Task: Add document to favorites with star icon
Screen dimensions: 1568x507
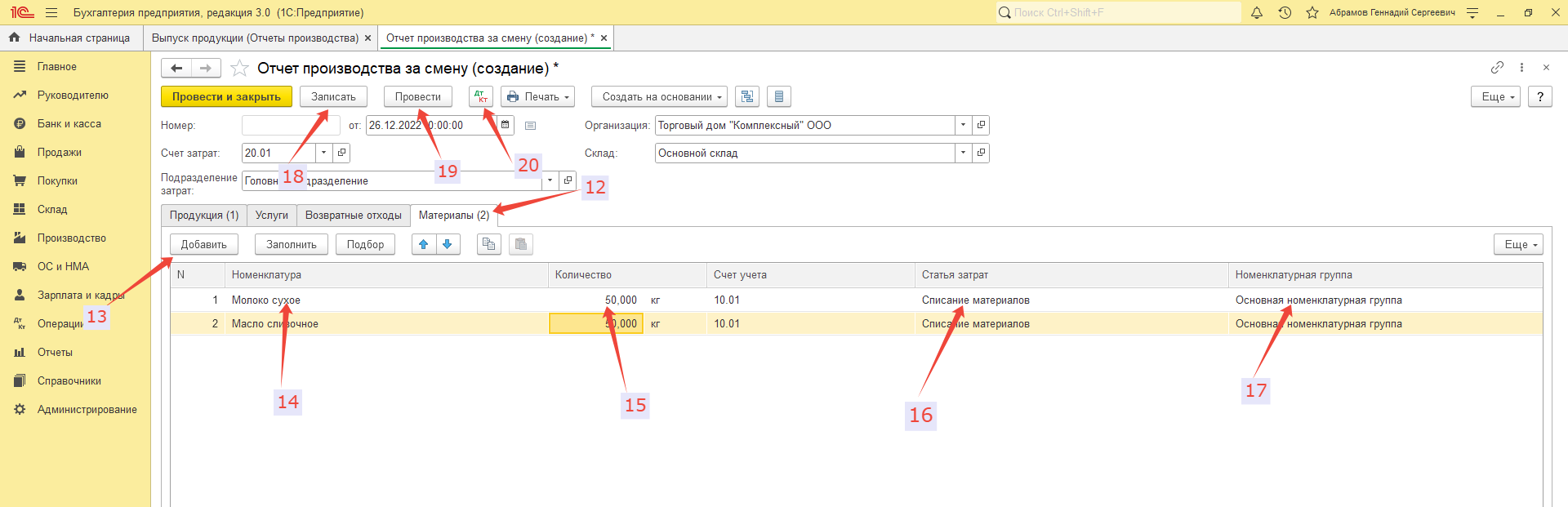Action: [239, 69]
